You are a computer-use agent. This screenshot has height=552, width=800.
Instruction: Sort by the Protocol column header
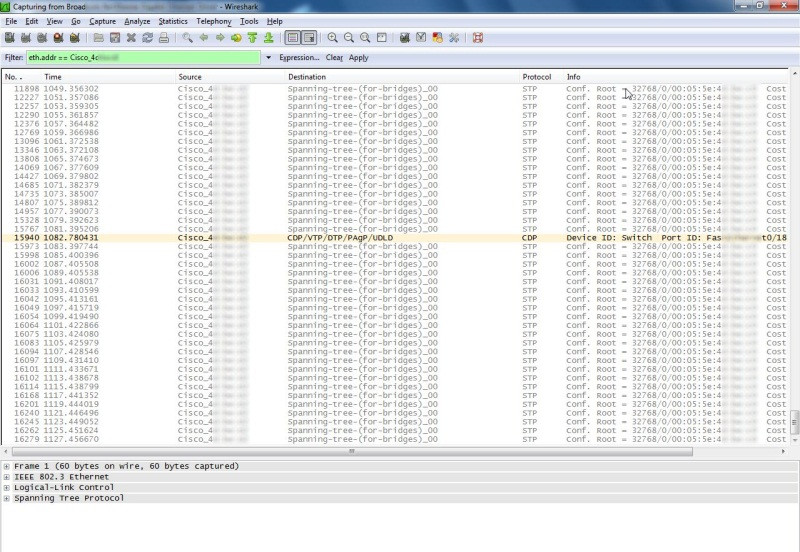[541, 77]
